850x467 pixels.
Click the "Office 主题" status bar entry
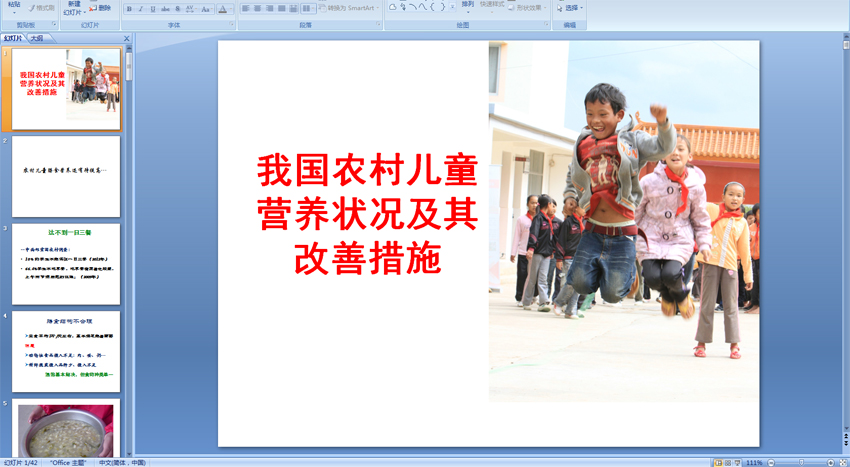(68, 463)
